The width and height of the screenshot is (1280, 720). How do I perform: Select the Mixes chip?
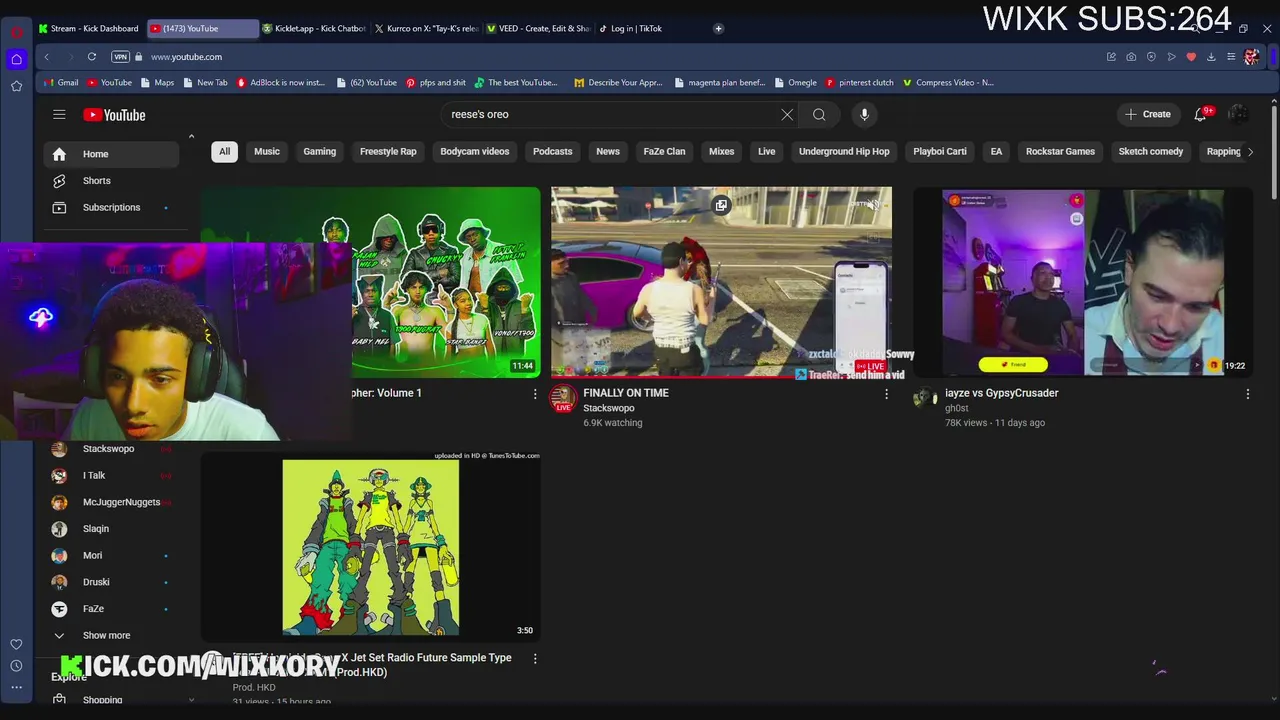722,152
